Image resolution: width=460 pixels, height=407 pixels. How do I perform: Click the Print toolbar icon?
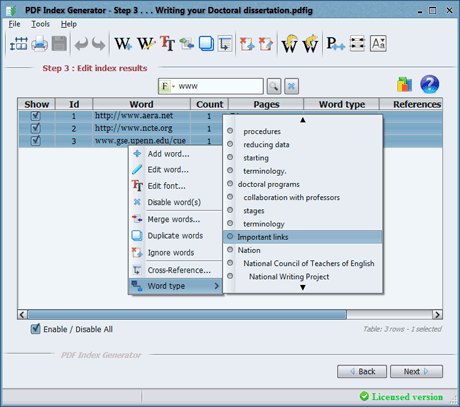coord(39,44)
